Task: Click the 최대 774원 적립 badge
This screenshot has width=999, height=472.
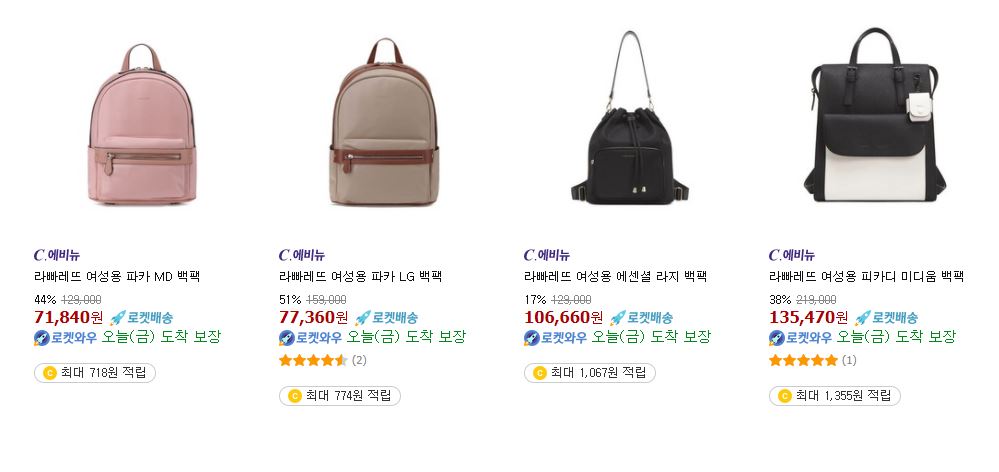Action: click(x=340, y=396)
